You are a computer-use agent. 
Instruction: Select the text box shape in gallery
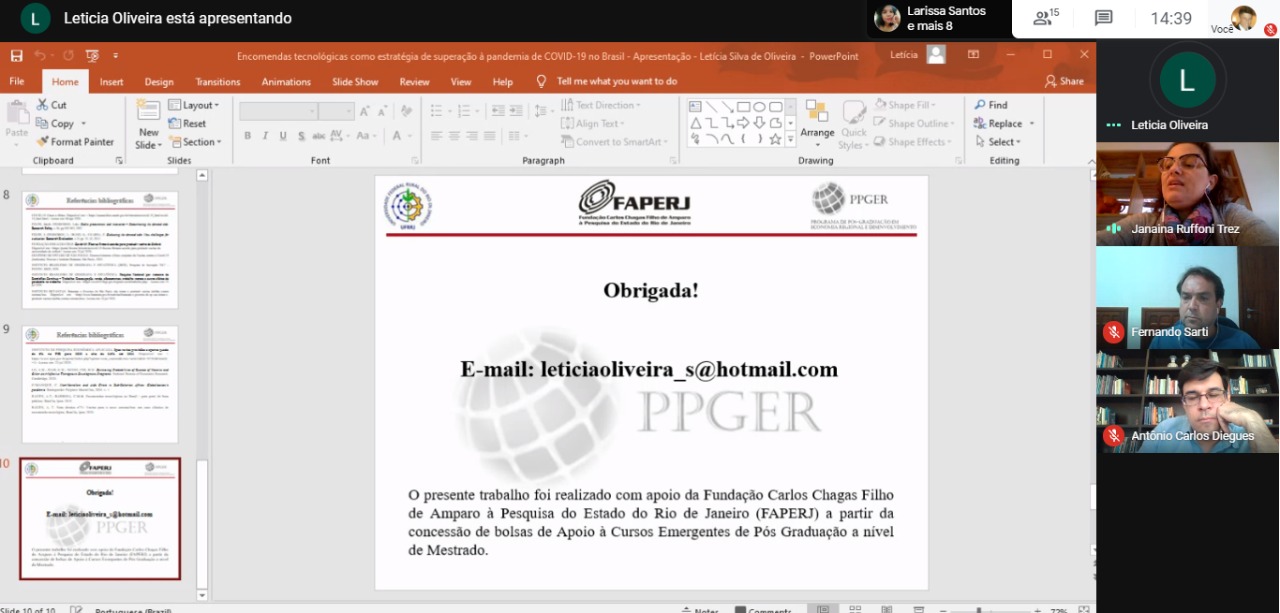(696, 107)
